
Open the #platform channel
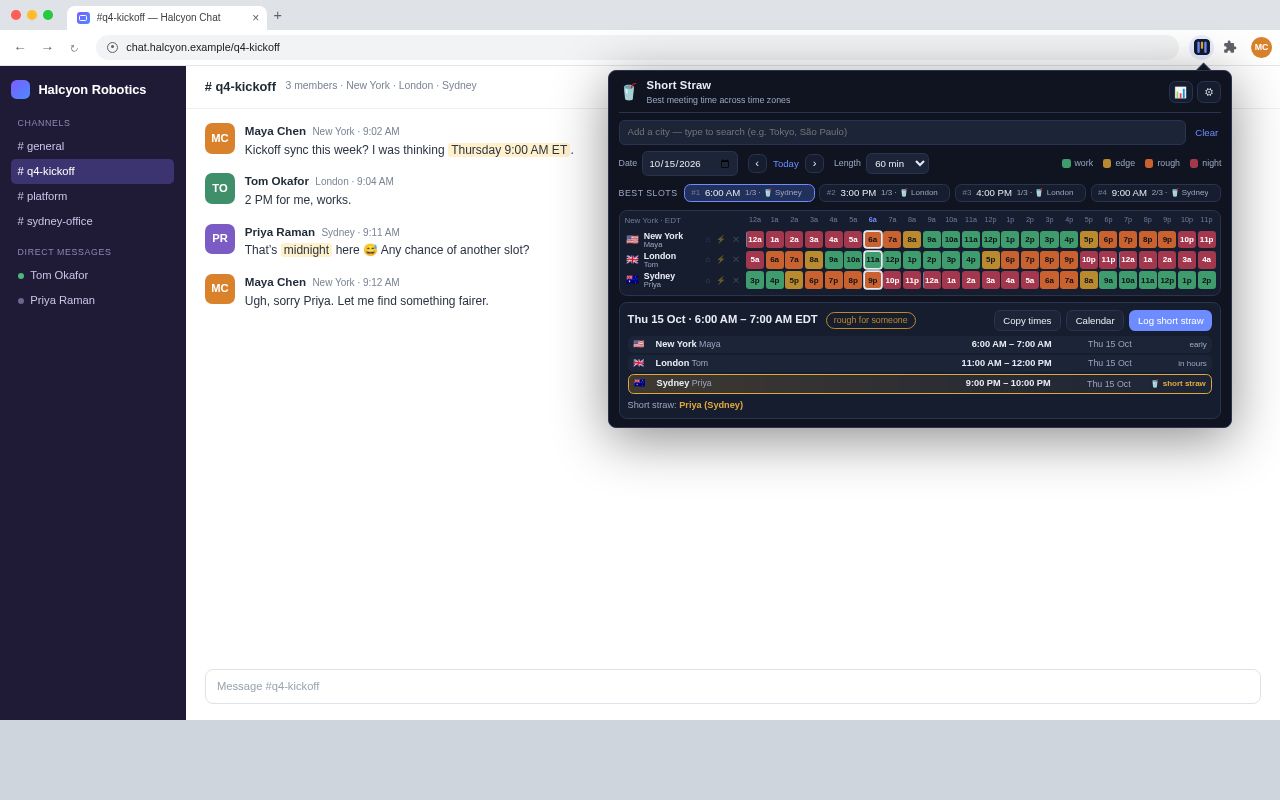[x=92, y=196]
